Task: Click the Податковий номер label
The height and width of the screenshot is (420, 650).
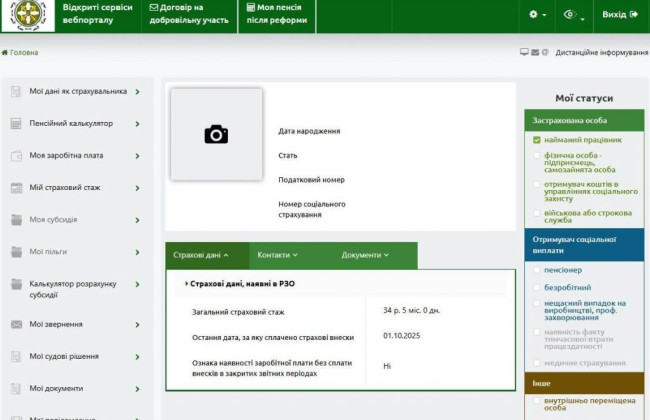Action: click(311, 180)
